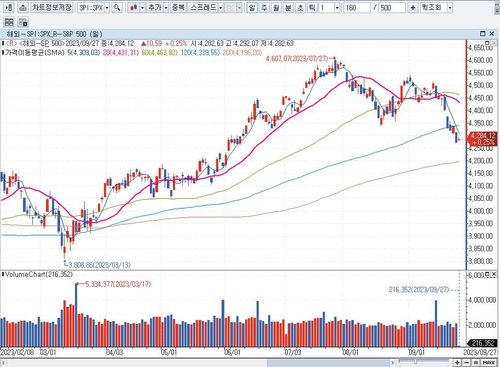Open the chart type dropdown arrow

point(142,7)
